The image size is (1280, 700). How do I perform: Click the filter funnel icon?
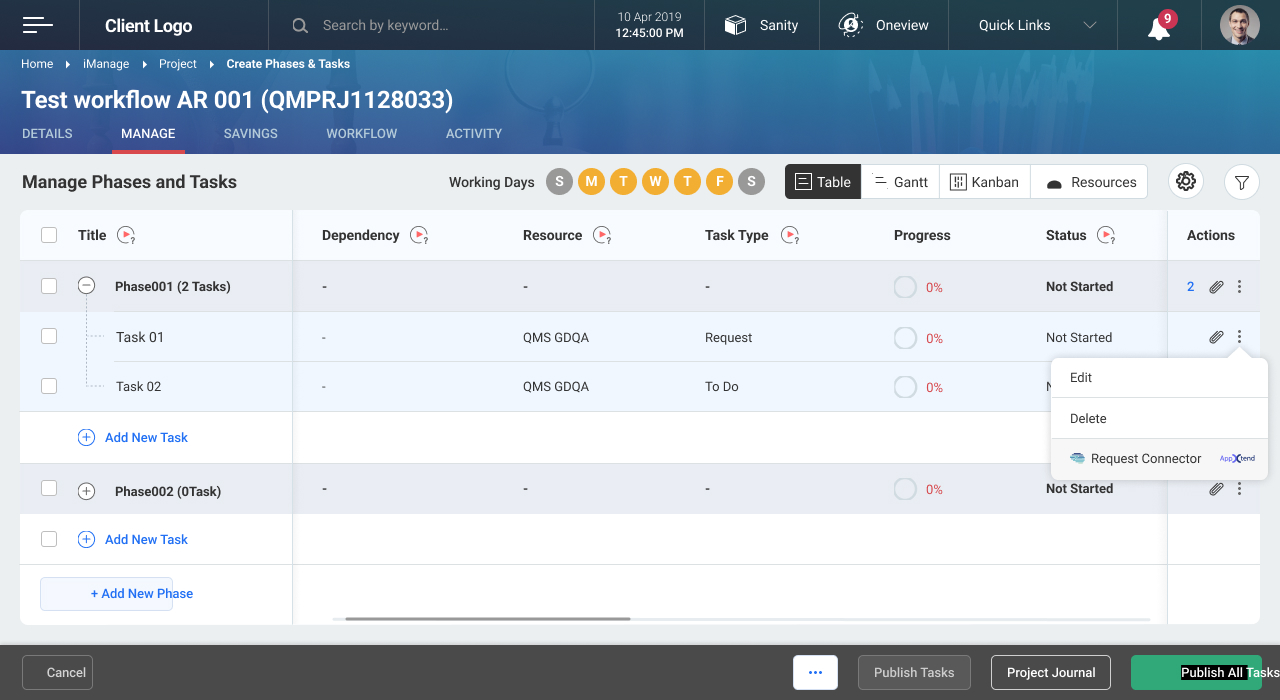[1241, 182]
